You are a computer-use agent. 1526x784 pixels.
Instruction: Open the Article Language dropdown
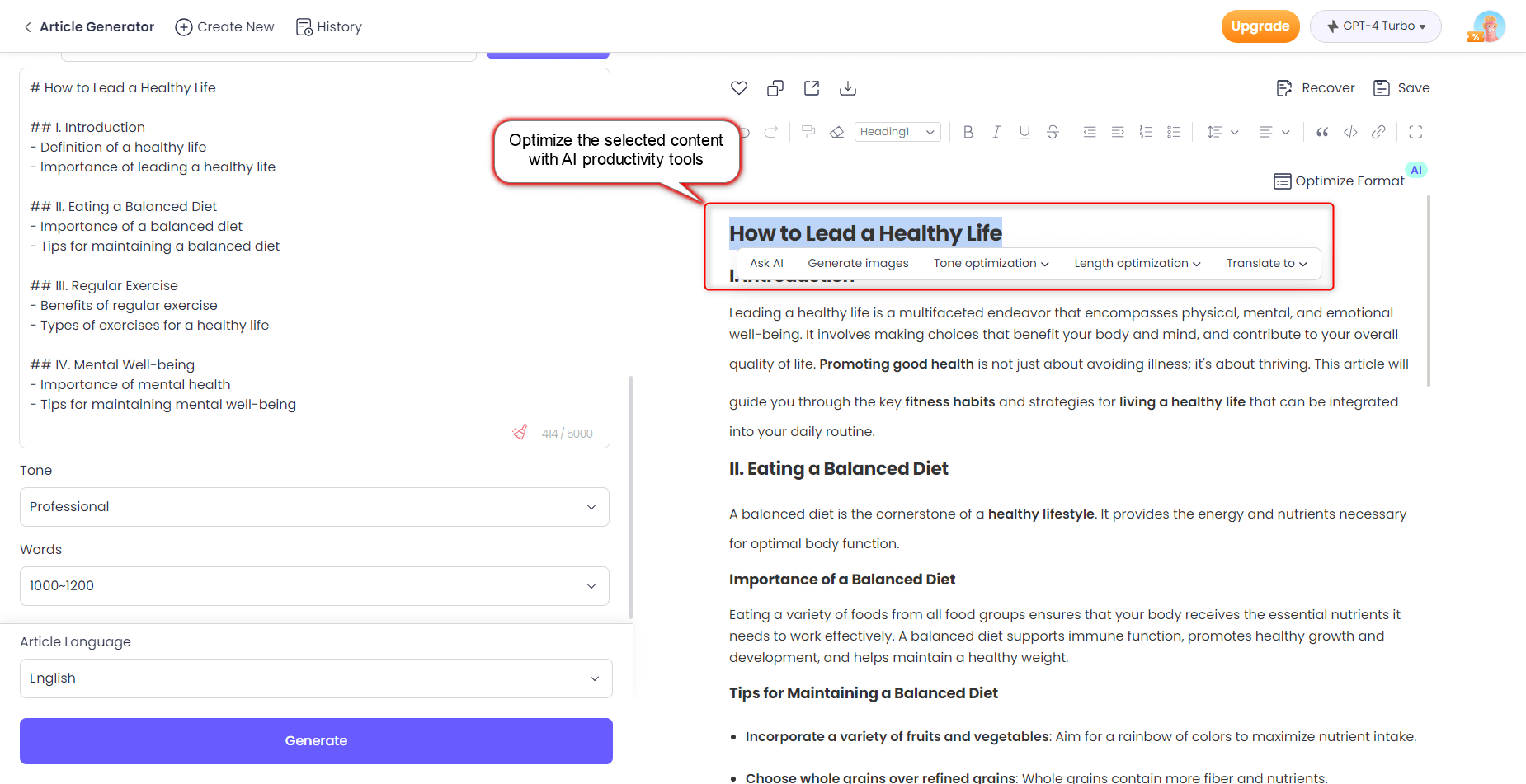coord(316,678)
